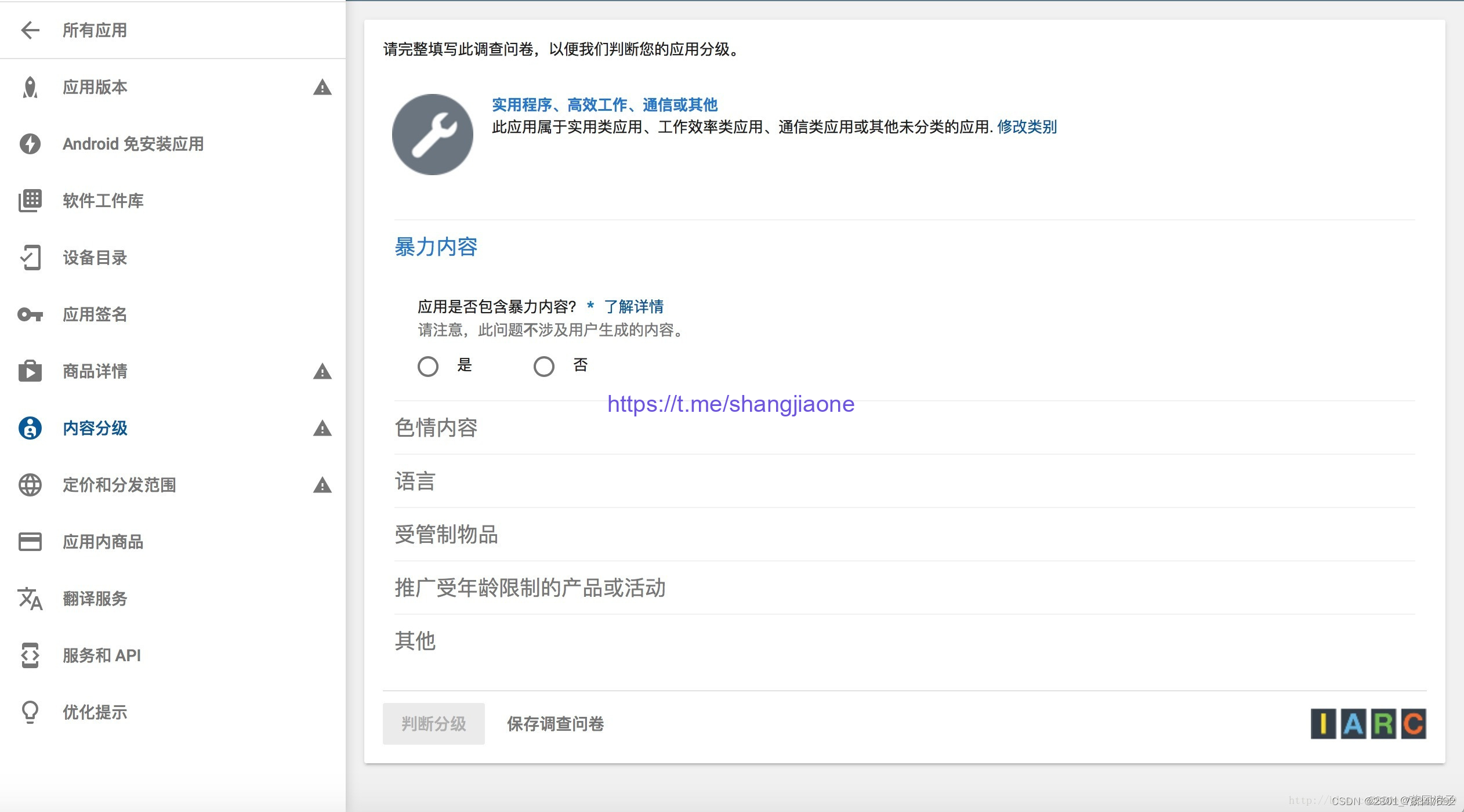Click the 软件工件库 library icon
This screenshot has height=812, width=1464.
click(30, 201)
